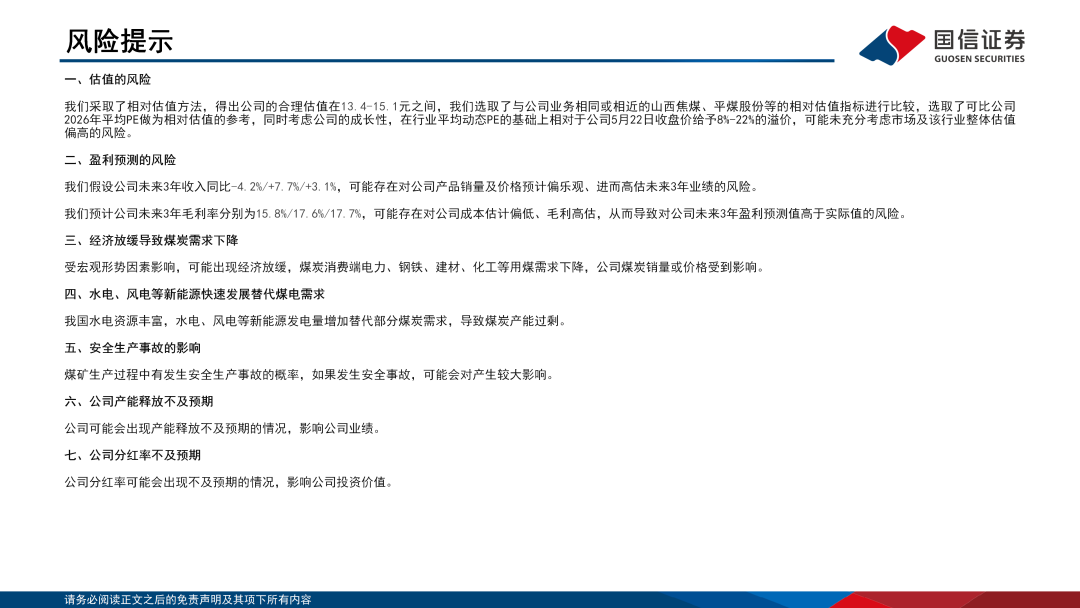Select heading 五、安全生产事故的影响
The image size is (1080, 608).
133,348
